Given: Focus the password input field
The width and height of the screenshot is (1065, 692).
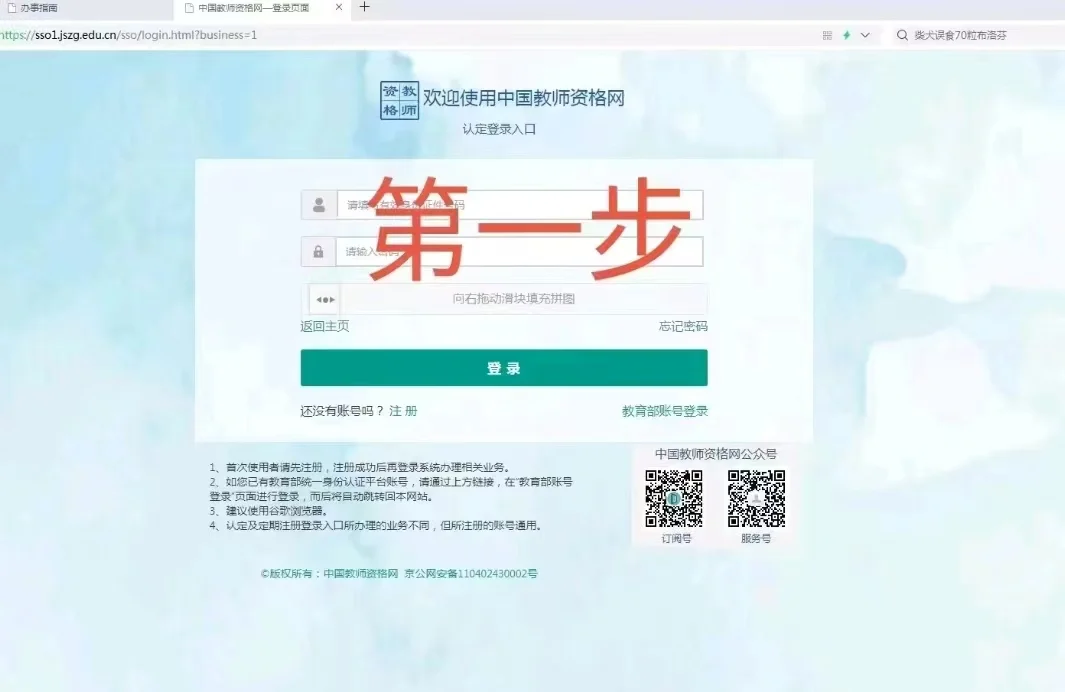Looking at the screenshot, I should [519, 252].
